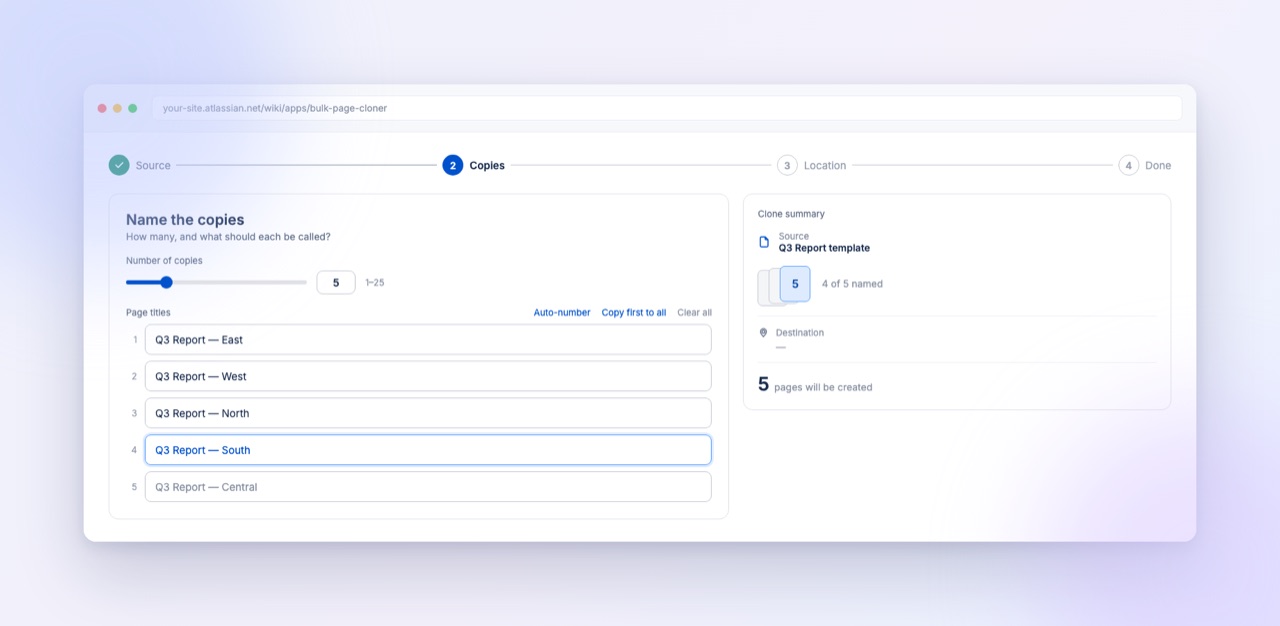Go to the Source step label

(153, 166)
